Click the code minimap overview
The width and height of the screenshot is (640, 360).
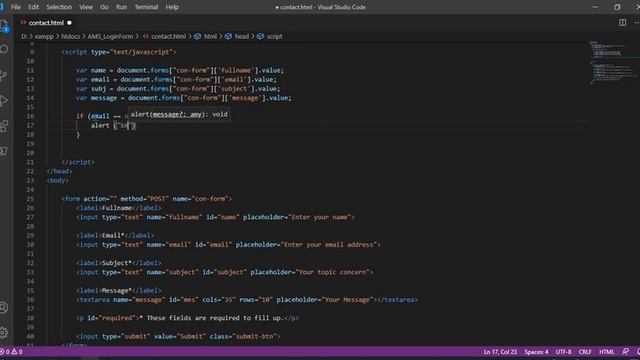click(x=612, y=62)
